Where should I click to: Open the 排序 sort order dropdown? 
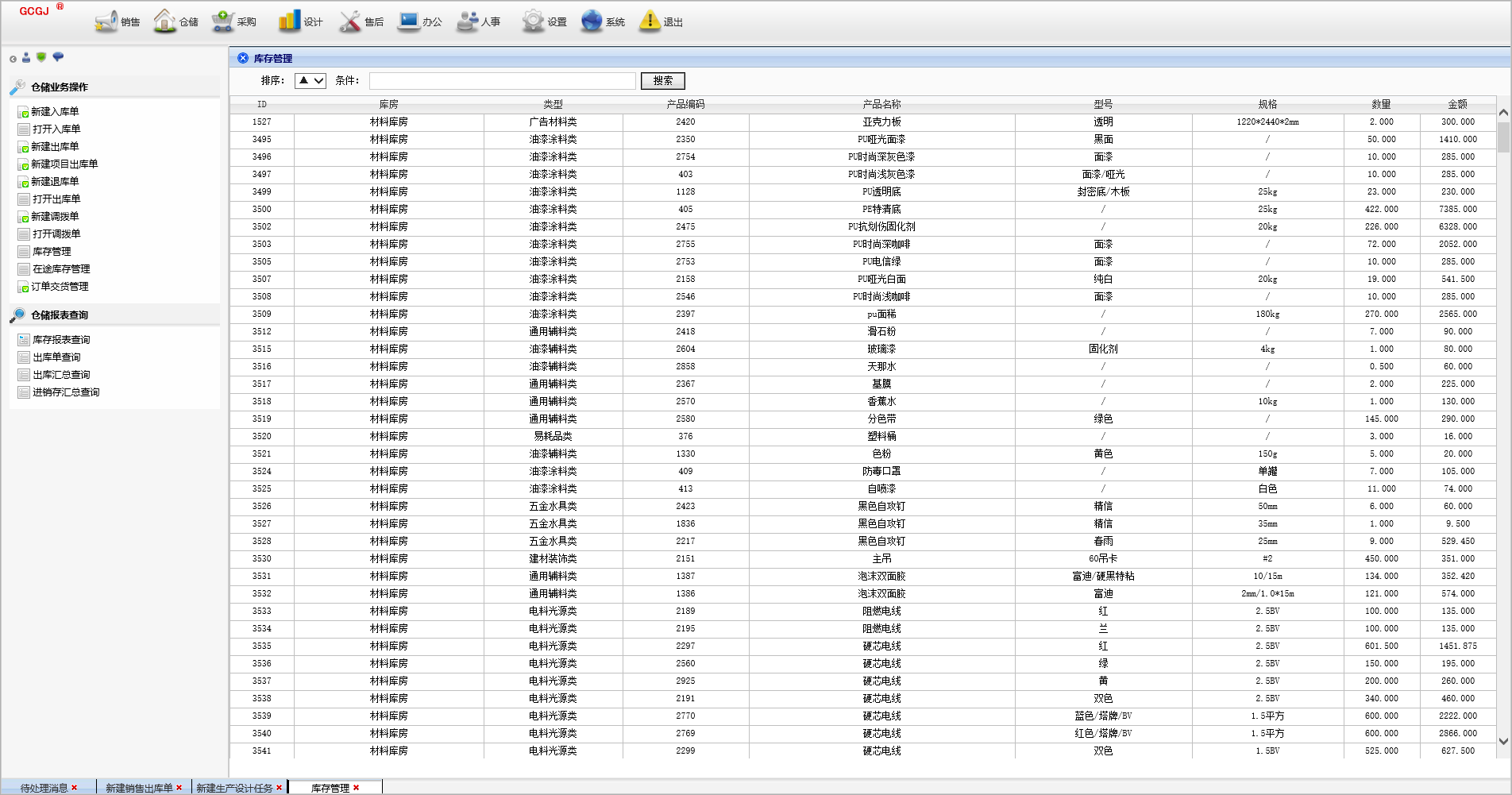(x=310, y=81)
